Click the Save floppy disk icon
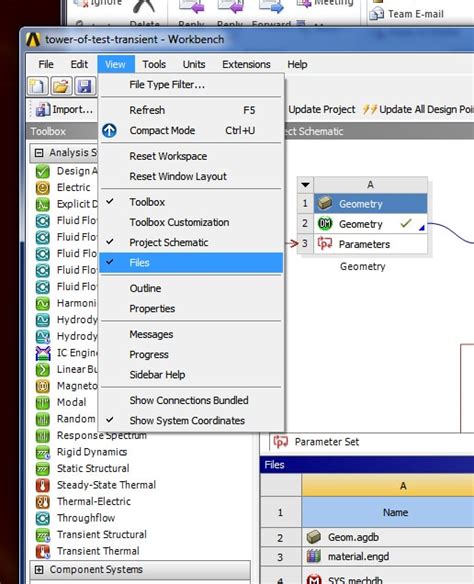This screenshot has height=584, width=474. tap(85, 86)
